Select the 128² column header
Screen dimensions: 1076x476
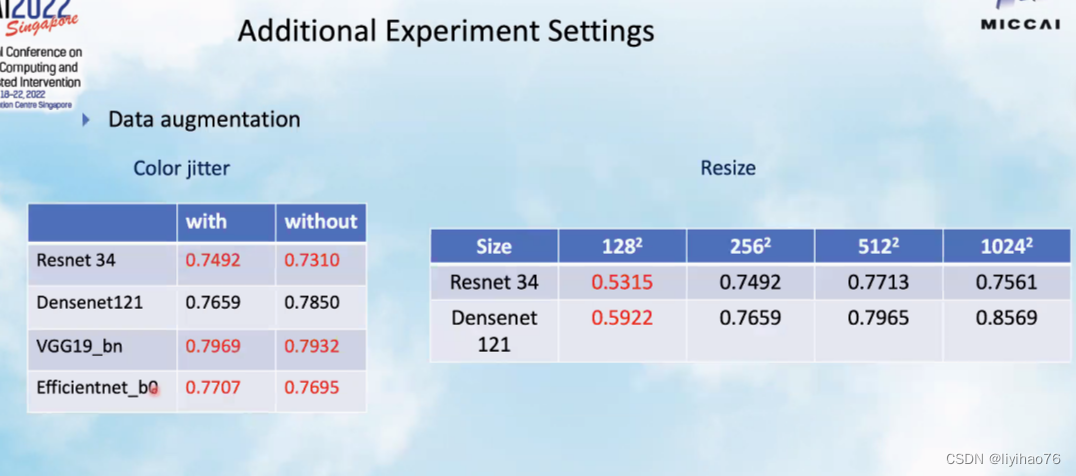click(622, 246)
